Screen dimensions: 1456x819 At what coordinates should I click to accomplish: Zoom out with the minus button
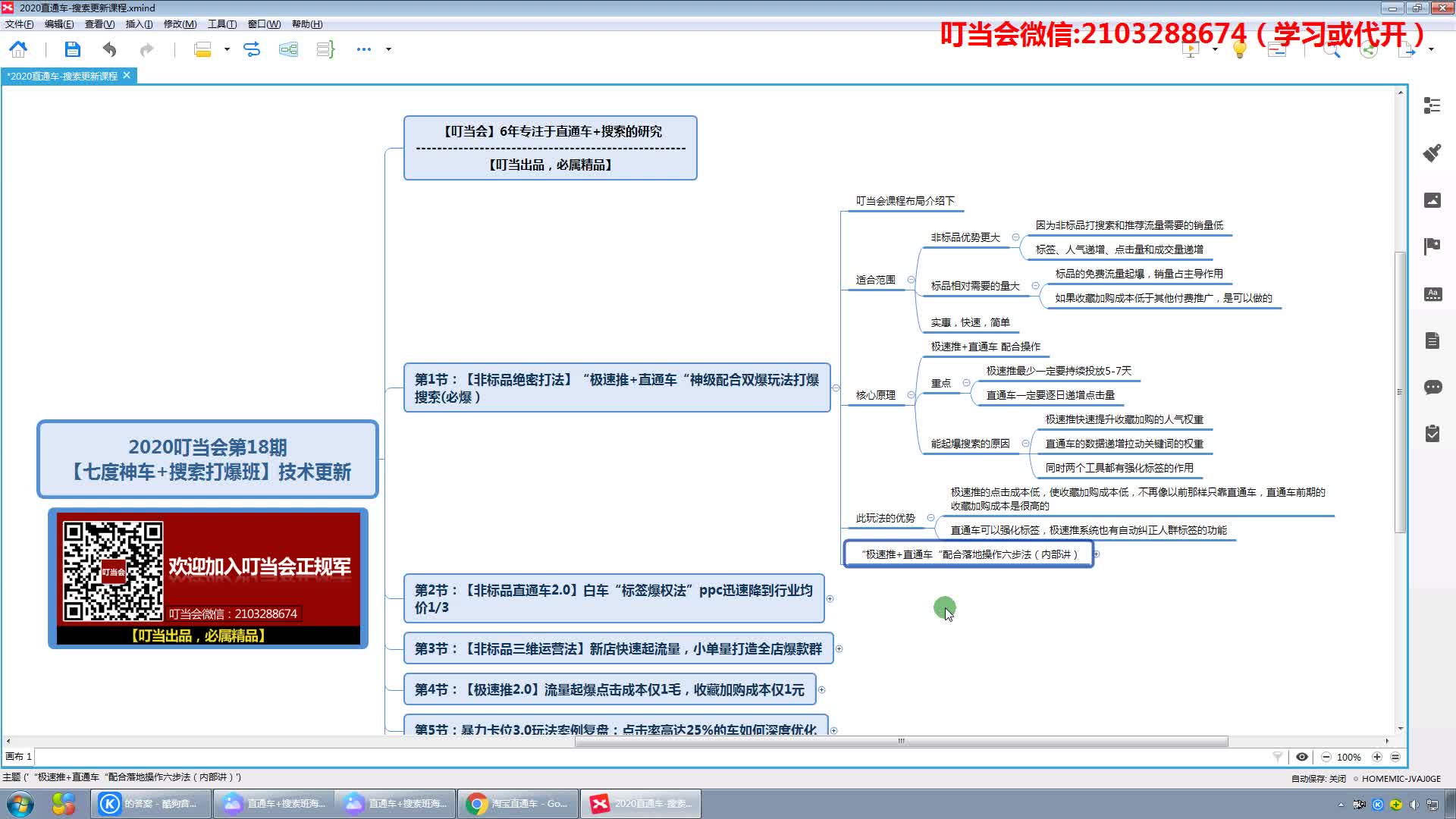1326,756
